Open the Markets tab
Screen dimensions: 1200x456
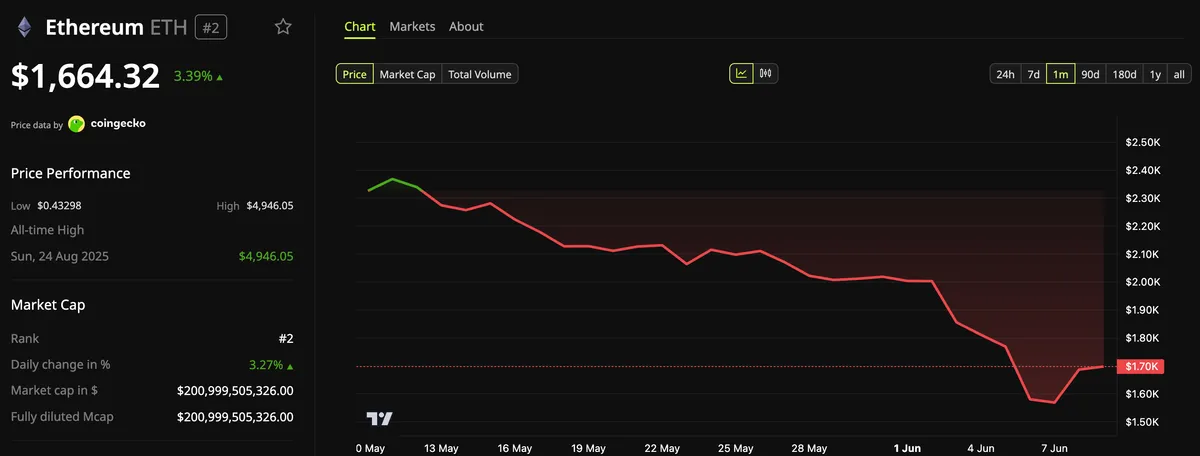pos(412,27)
